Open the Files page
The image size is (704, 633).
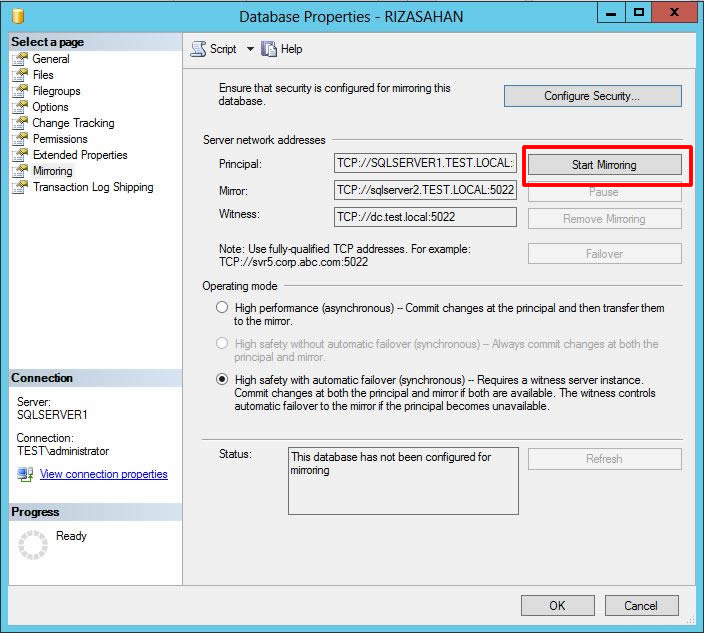click(x=43, y=75)
